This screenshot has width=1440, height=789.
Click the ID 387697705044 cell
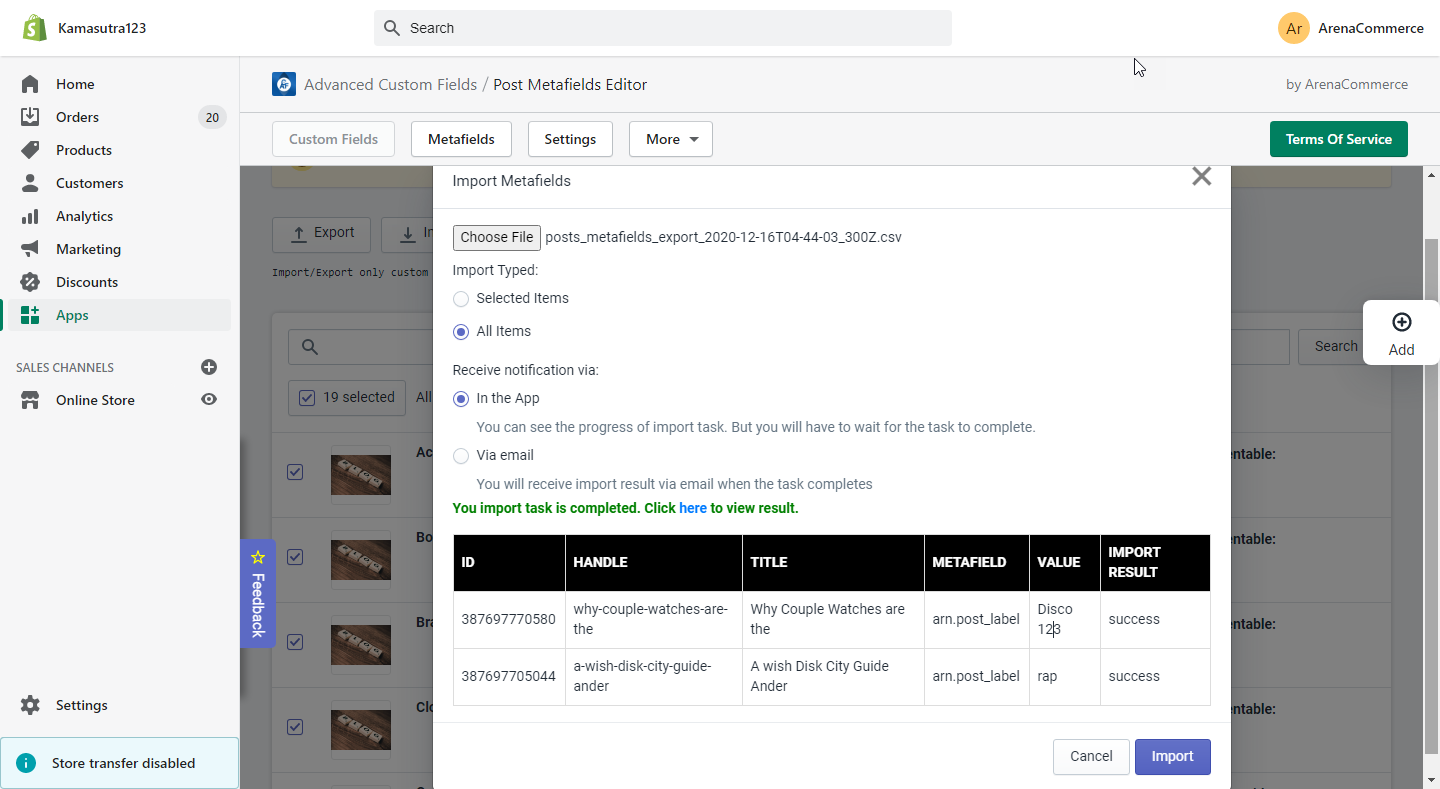click(508, 676)
